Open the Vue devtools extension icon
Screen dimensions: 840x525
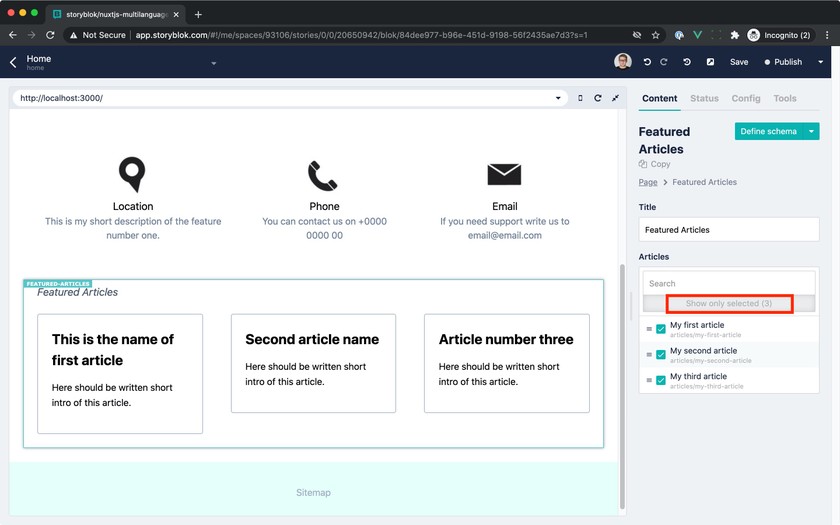(x=698, y=35)
